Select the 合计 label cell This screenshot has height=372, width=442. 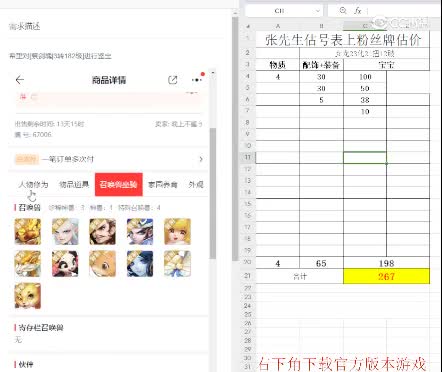coord(300,276)
